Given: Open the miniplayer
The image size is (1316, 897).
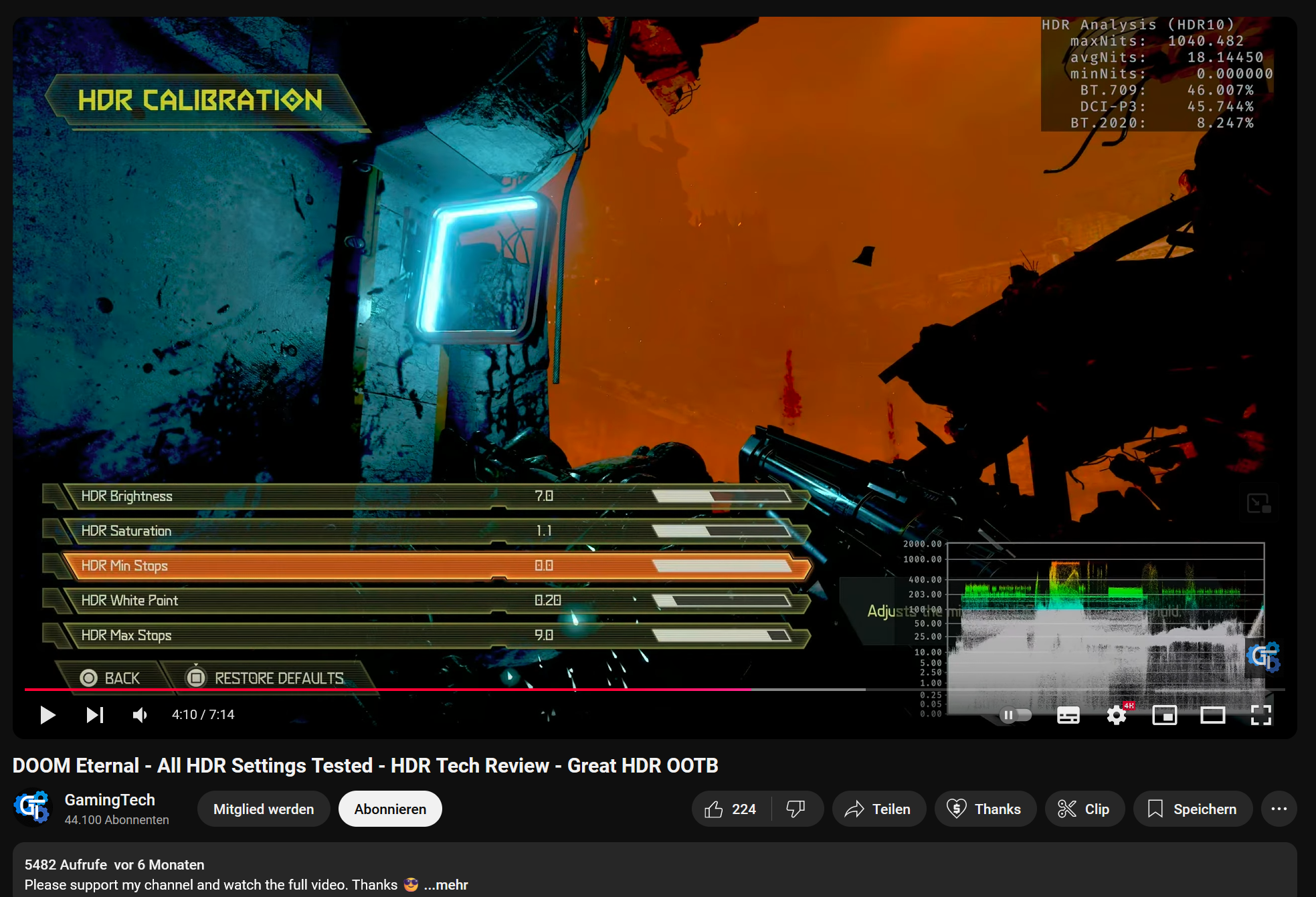Looking at the screenshot, I should pos(1165,715).
